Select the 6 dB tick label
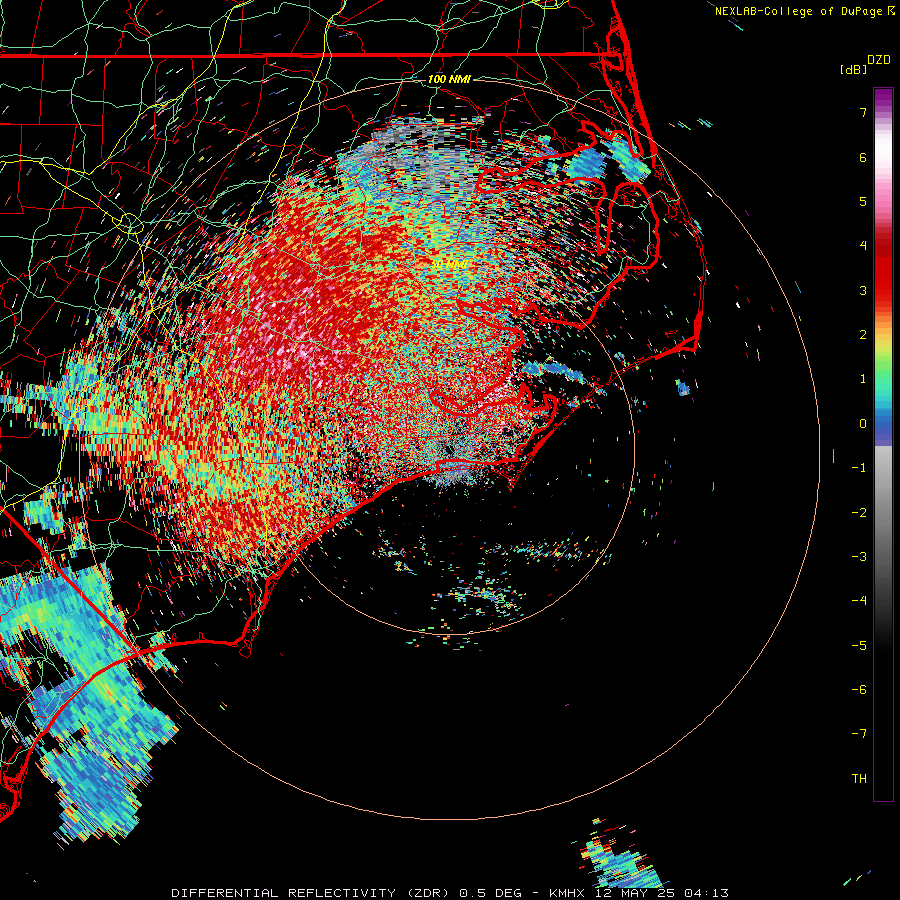Image resolution: width=900 pixels, height=900 pixels. [x=863, y=157]
